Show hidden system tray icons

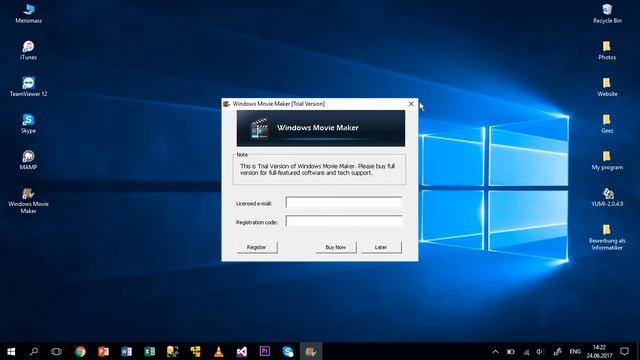[495, 351]
